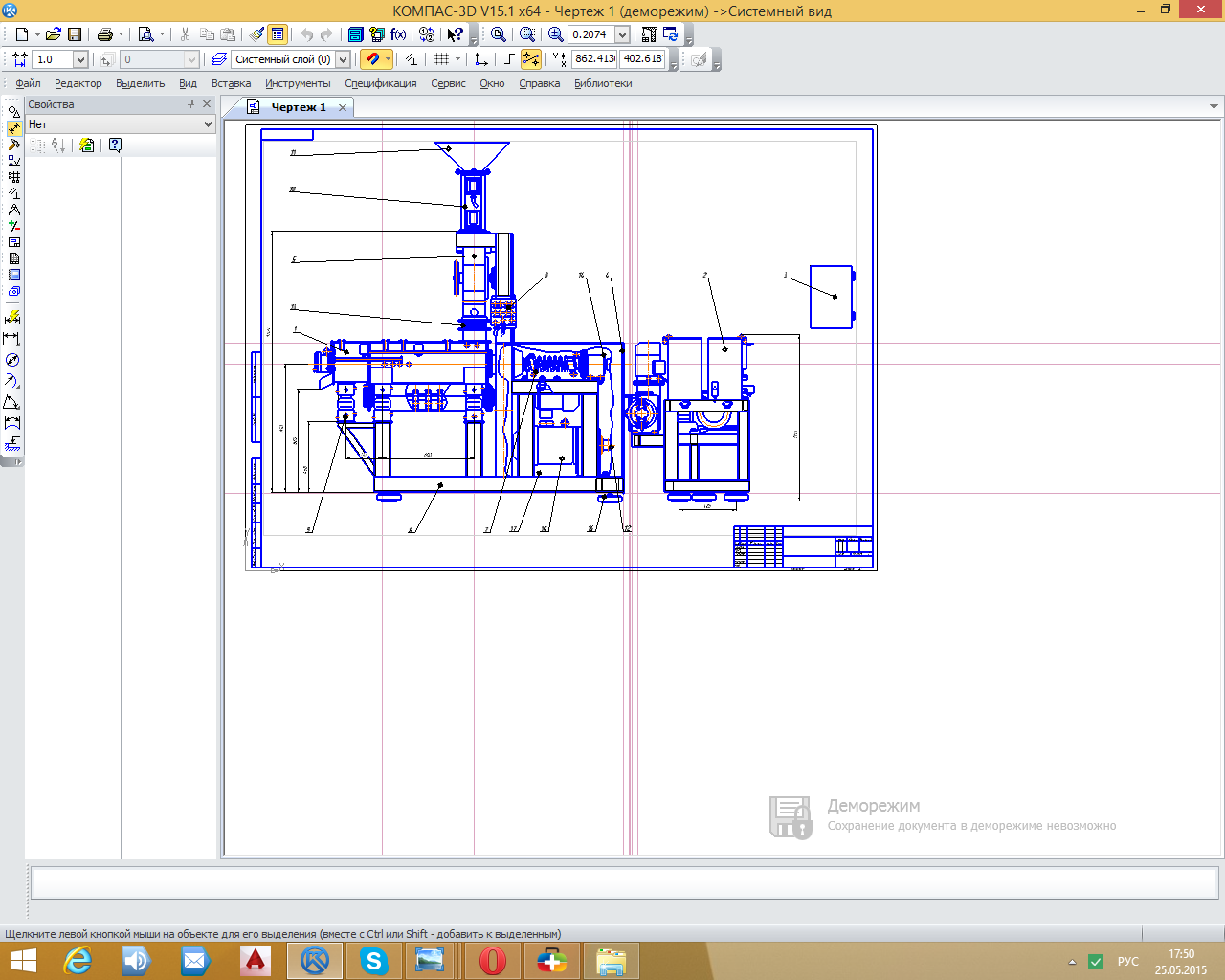1225x980 pixels.
Task: Open the Layer manager icon
Action: [x=219, y=59]
